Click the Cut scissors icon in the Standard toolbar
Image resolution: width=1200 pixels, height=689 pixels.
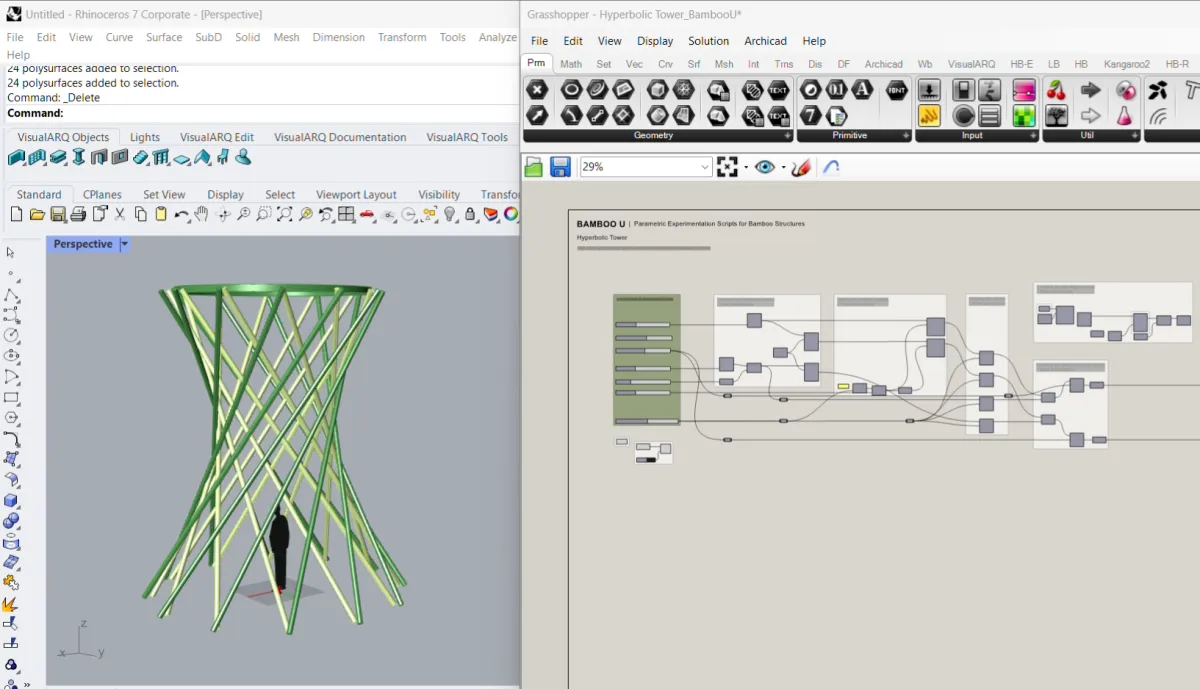[120, 214]
